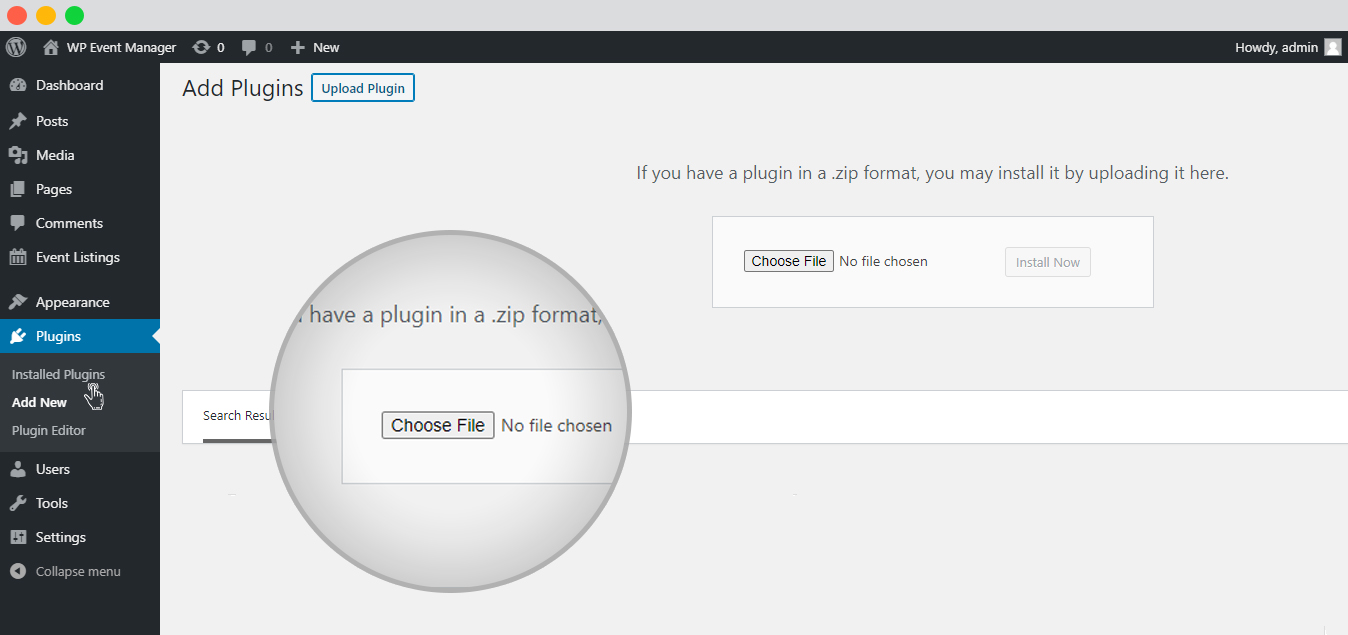Click the Comments speech bubble sidebar icon

[18, 223]
